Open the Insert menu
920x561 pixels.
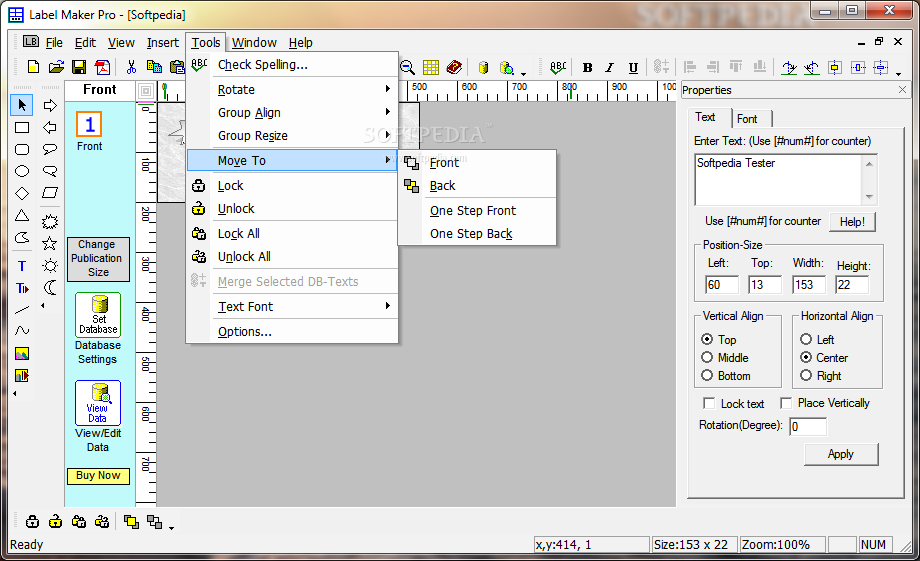[x=163, y=43]
